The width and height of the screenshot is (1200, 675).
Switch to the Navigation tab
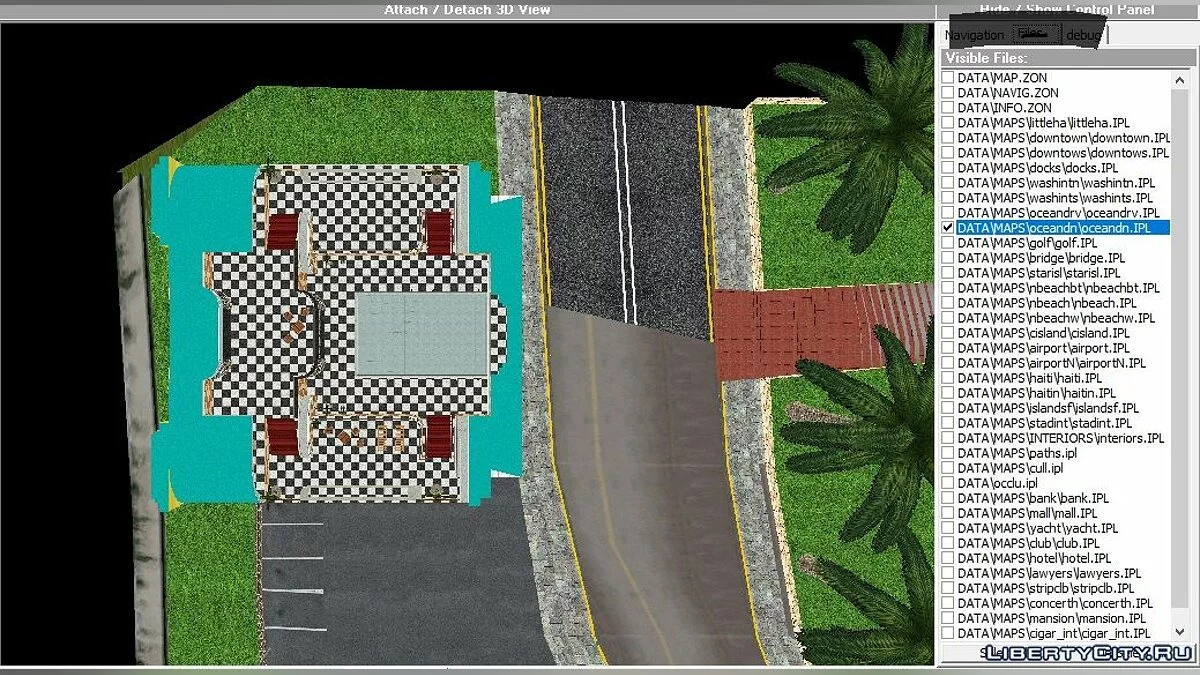[x=974, y=34]
